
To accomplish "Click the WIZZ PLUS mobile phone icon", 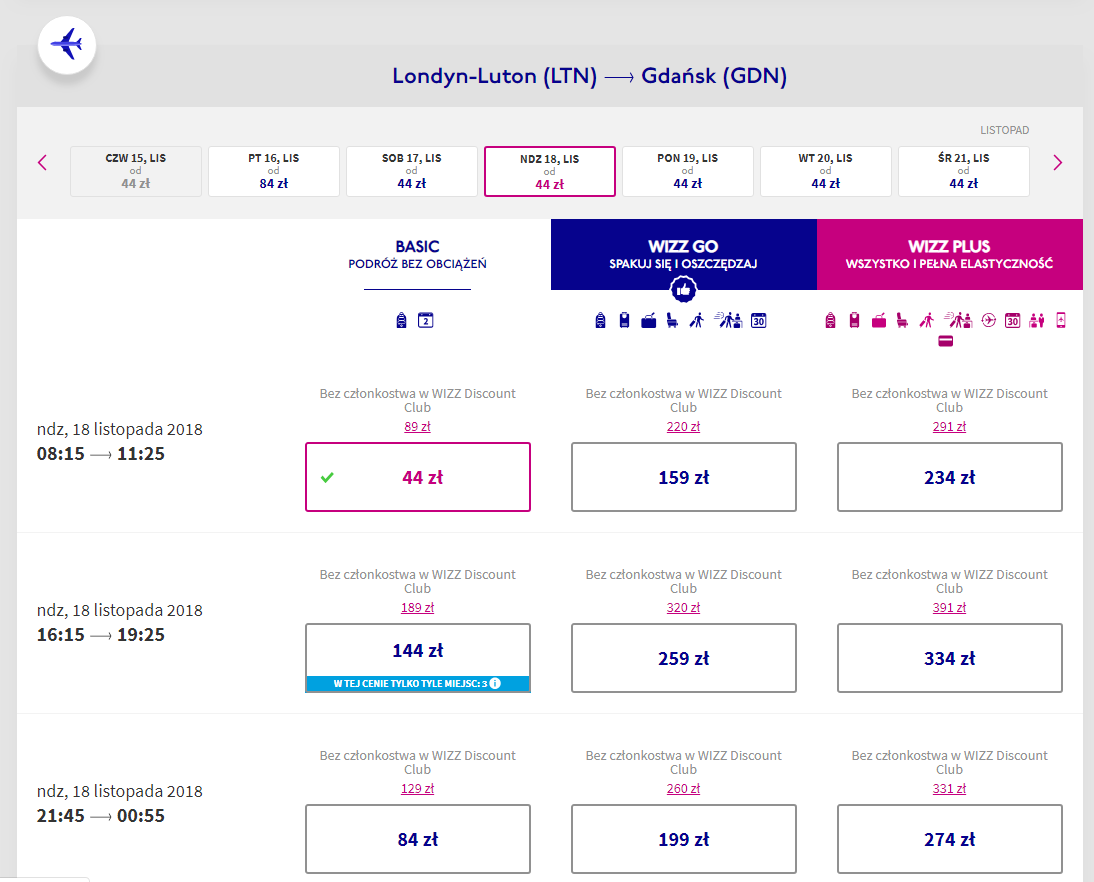I will click(x=1061, y=320).
